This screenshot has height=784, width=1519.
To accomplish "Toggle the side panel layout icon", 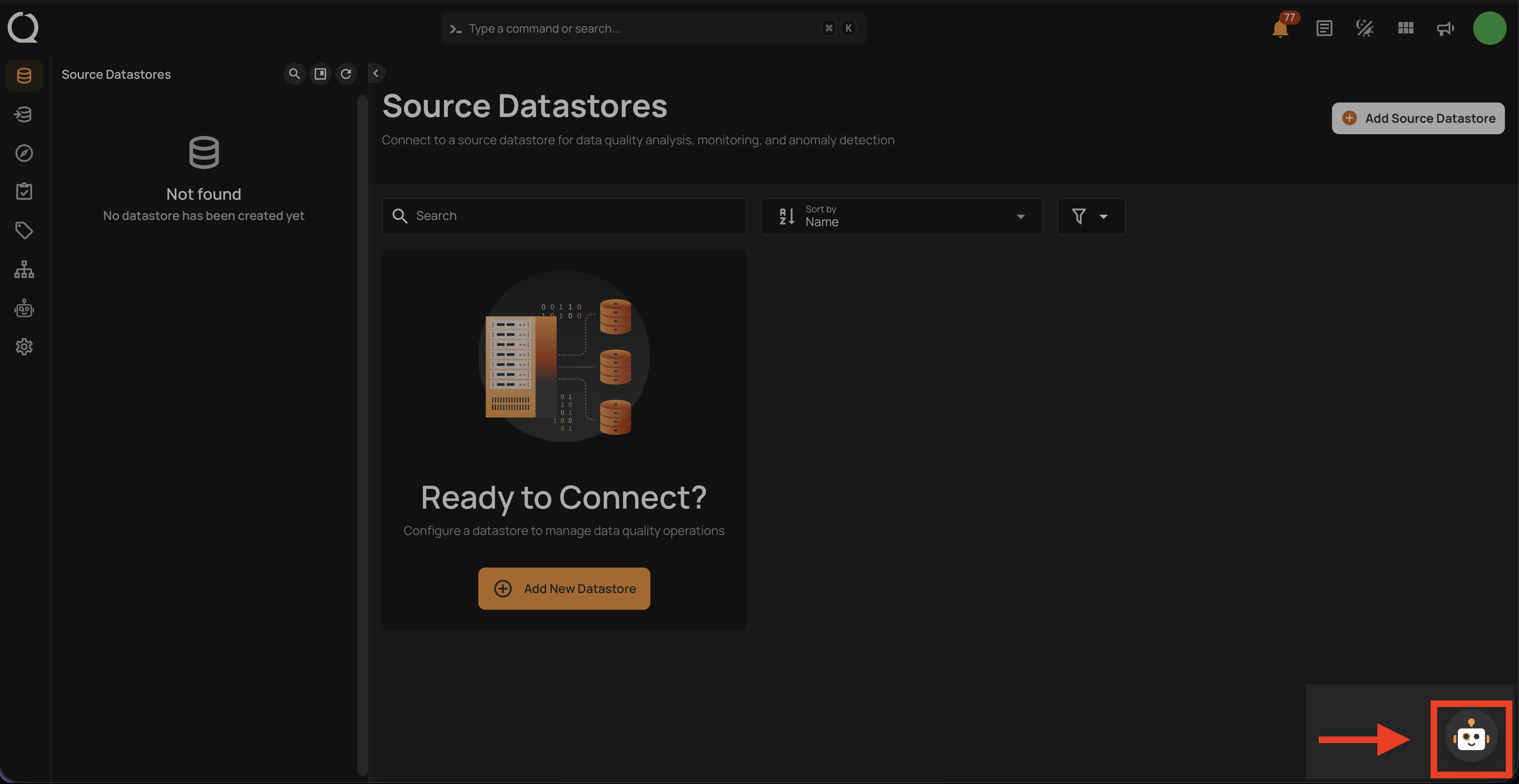I will (320, 73).
